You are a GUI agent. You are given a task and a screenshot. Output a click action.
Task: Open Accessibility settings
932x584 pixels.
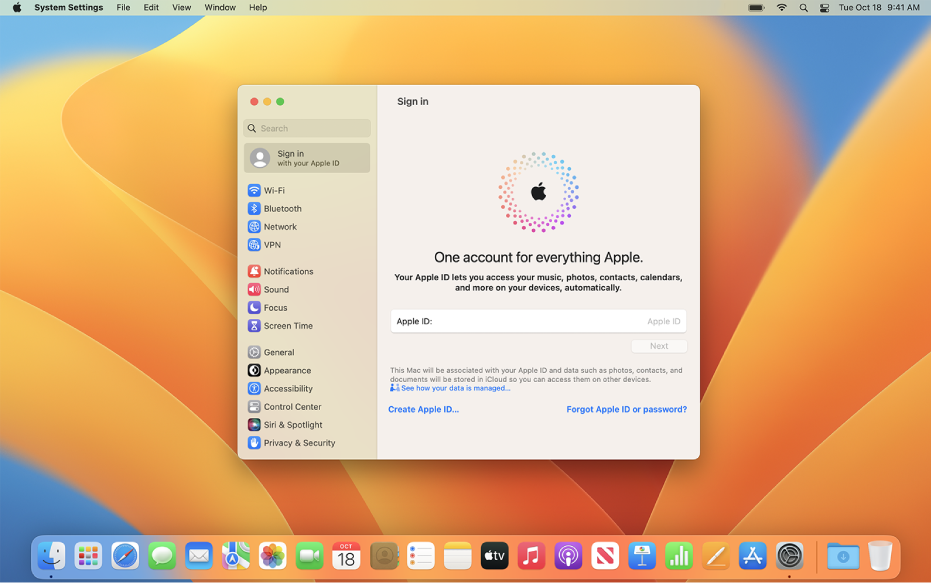(289, 388)
